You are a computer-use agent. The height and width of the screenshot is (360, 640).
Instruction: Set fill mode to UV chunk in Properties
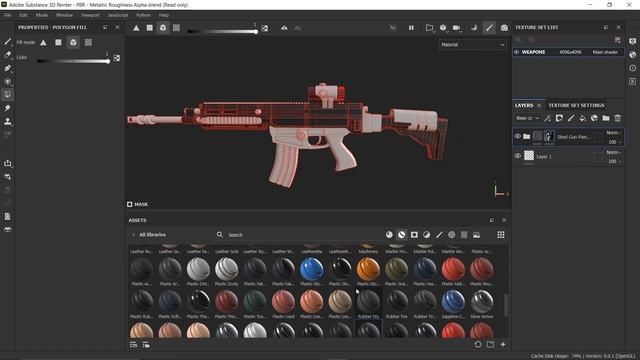point(88,42)
